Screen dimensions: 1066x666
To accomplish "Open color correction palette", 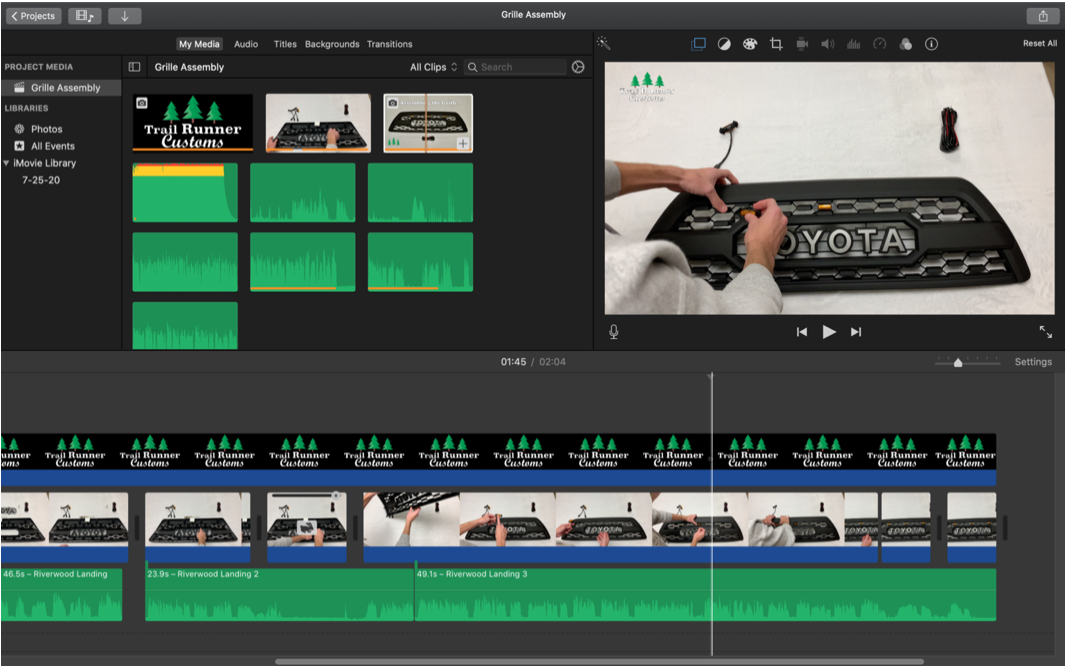I will coord(750,43).
